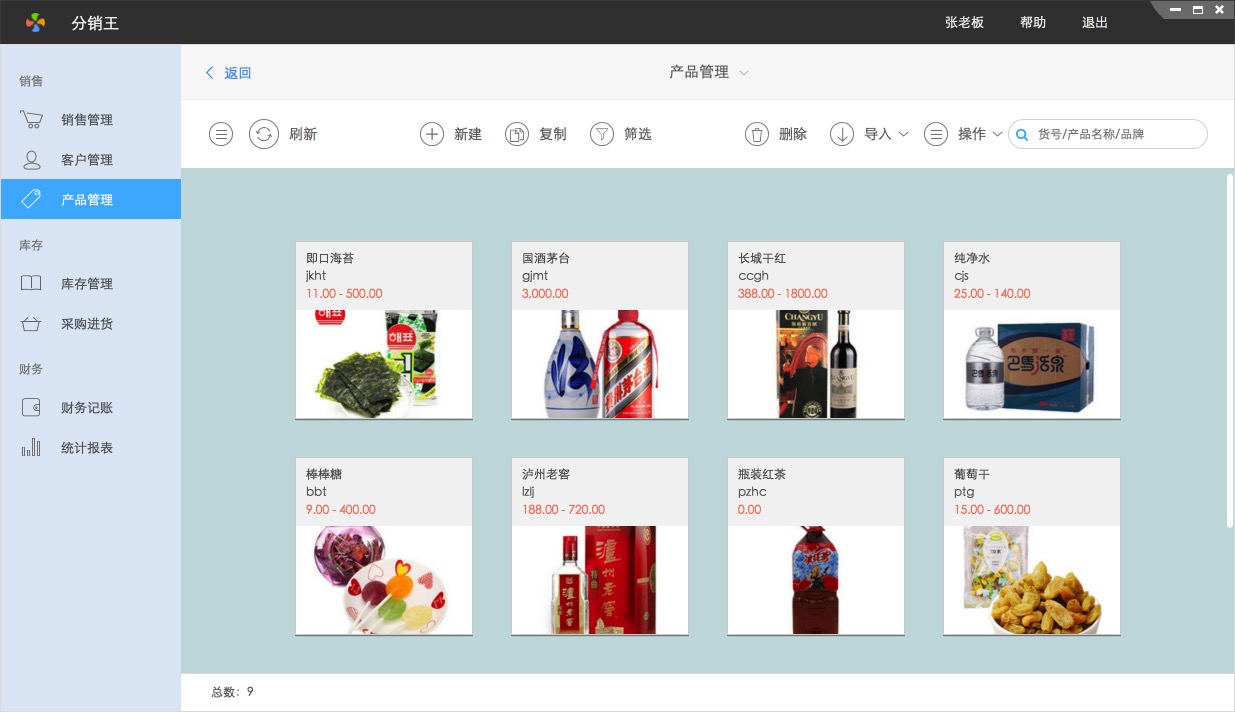Viewport: 1235px width, 712px height.
Task: Select the 国酒茅台 product thumbnail
Action: [x=600, y=364]
